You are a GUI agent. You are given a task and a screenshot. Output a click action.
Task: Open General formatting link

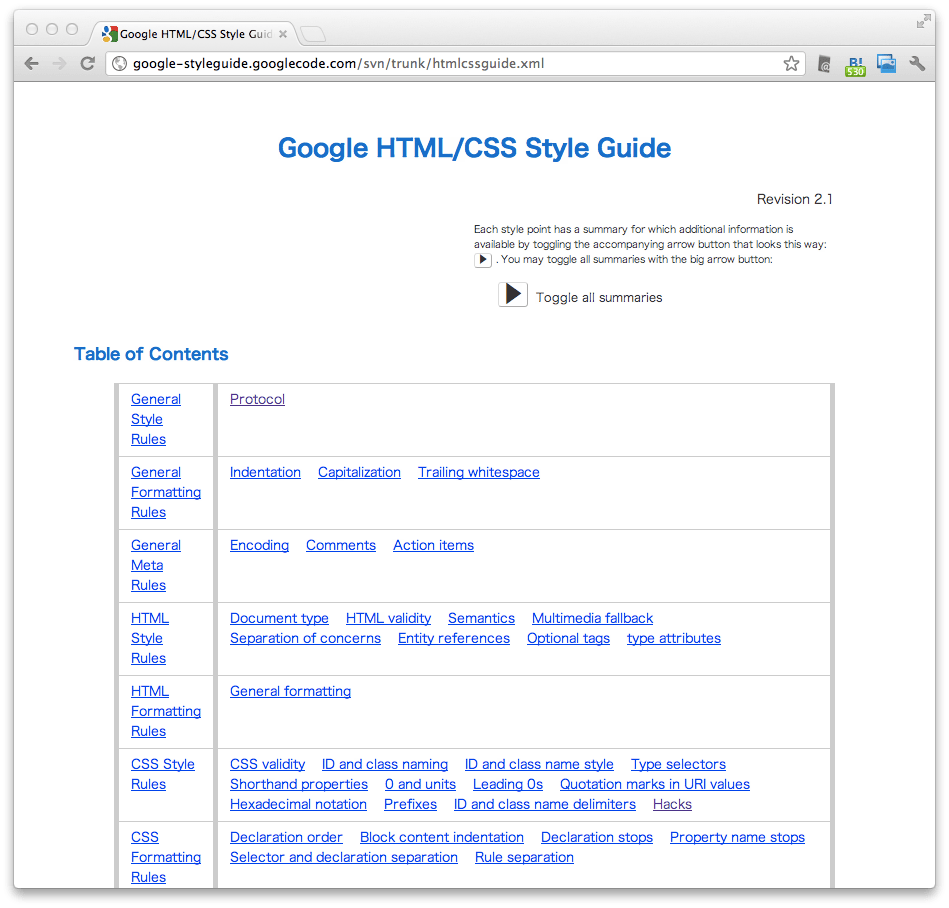[x=291, y=691]
